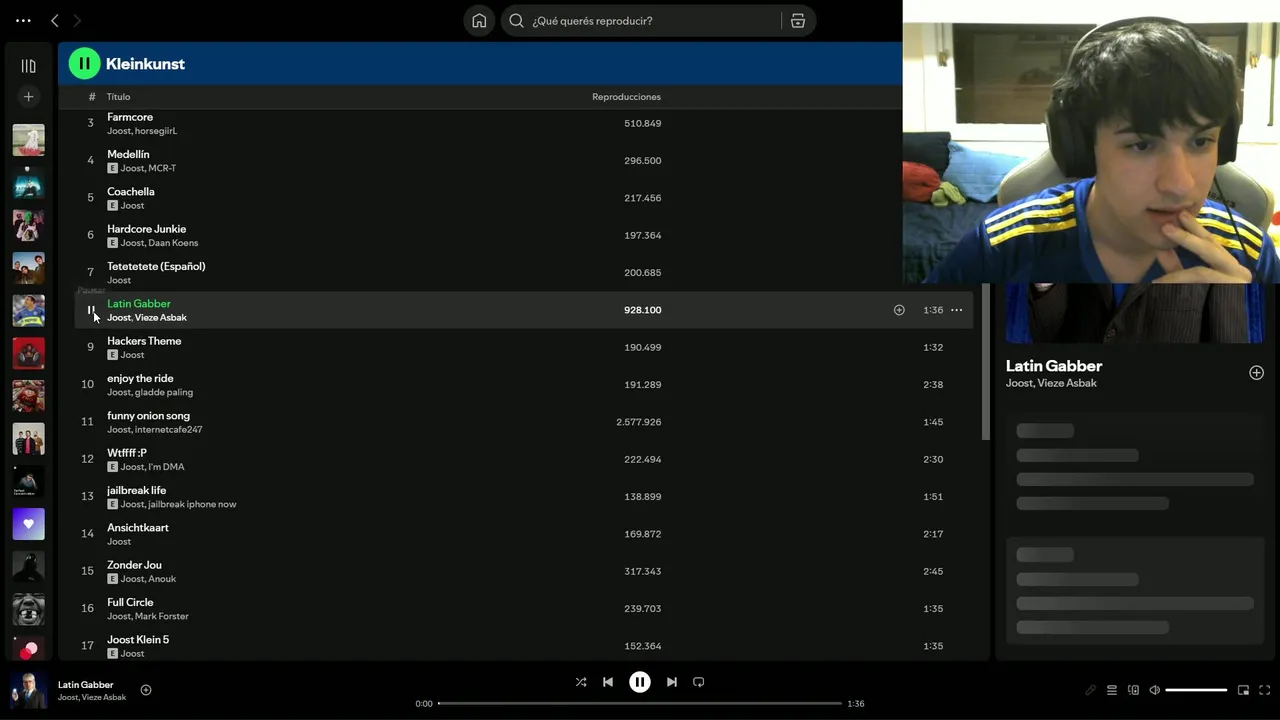Select the Hackers Theme track
This screenshot has width=1280, height=720.
tap(144, 341)
